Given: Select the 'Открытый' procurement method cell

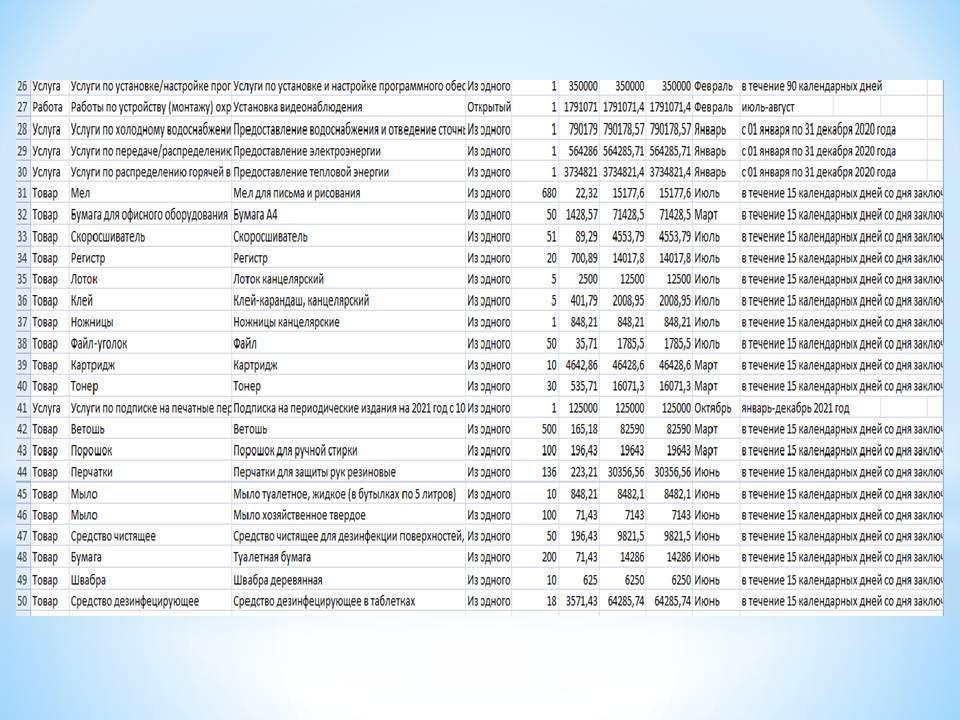Looking at the screenshot, I should pyautogui.click(x=489, y=107).
